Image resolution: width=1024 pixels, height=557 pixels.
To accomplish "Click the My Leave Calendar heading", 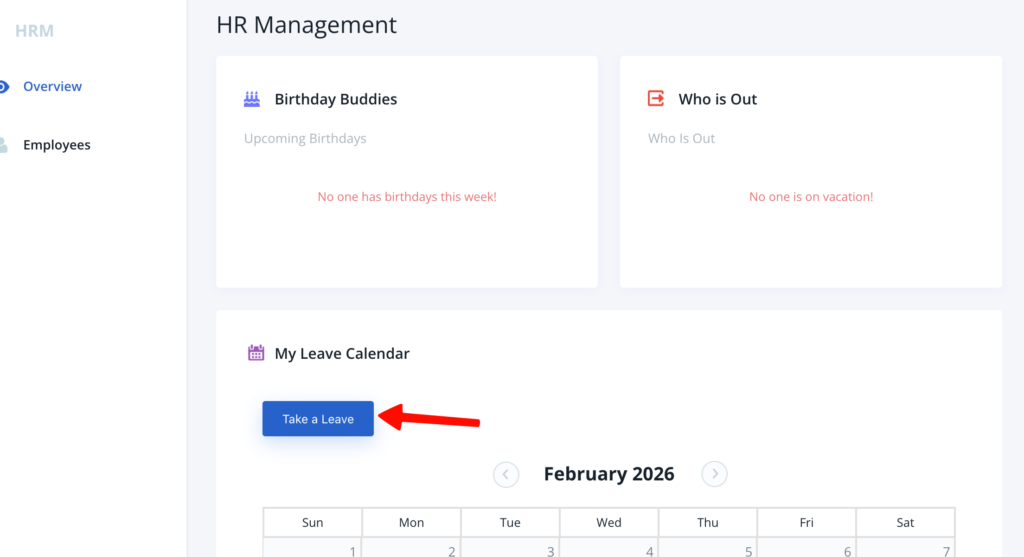I will 342,353.
